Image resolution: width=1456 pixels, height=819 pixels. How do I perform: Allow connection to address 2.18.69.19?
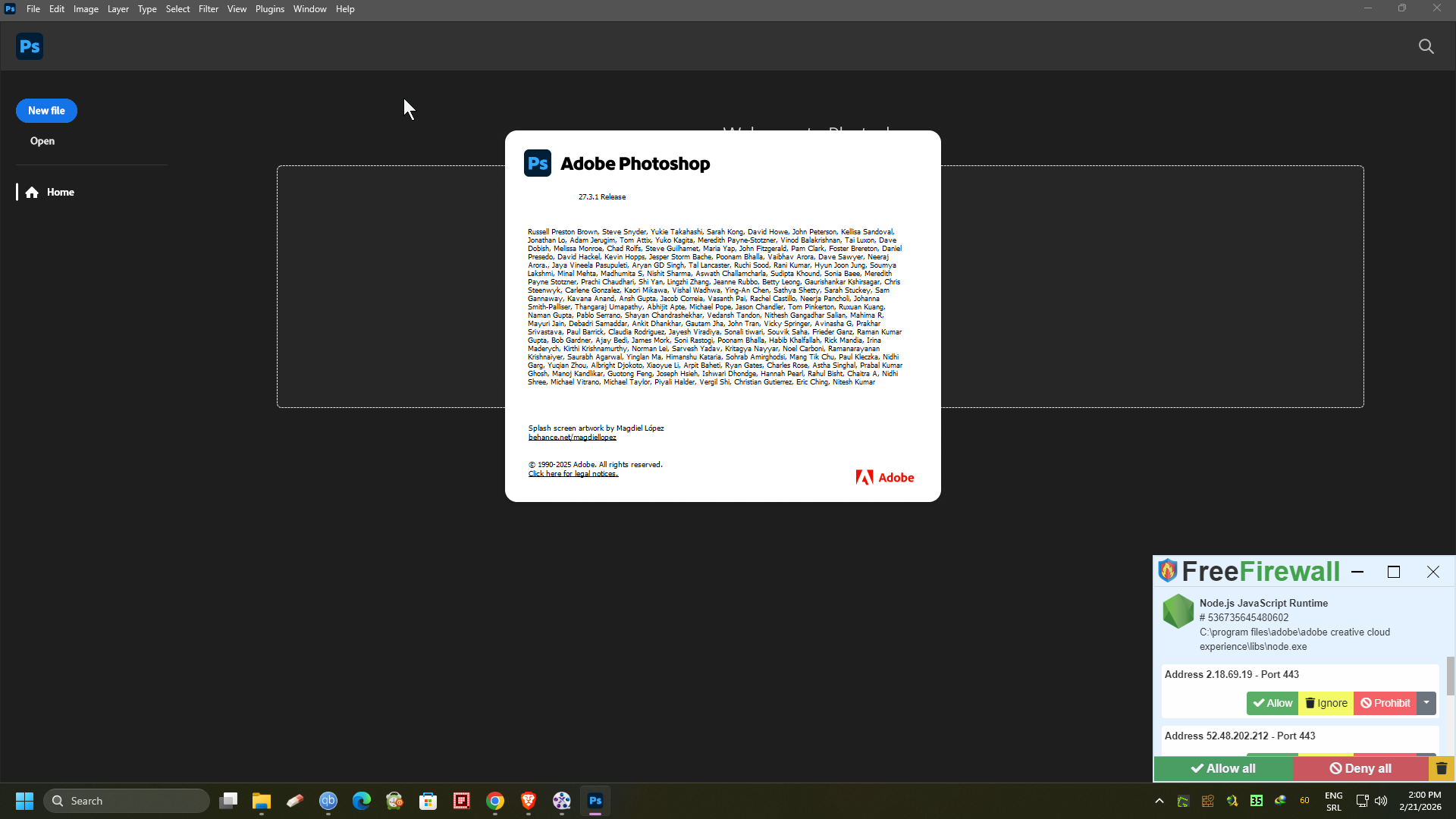(x=1272, y=703)
